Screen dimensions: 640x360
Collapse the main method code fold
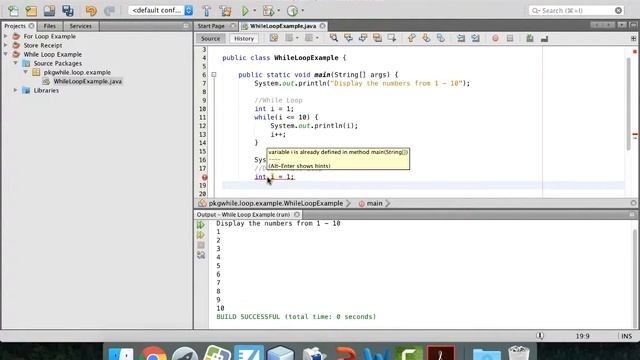[213, 75]
